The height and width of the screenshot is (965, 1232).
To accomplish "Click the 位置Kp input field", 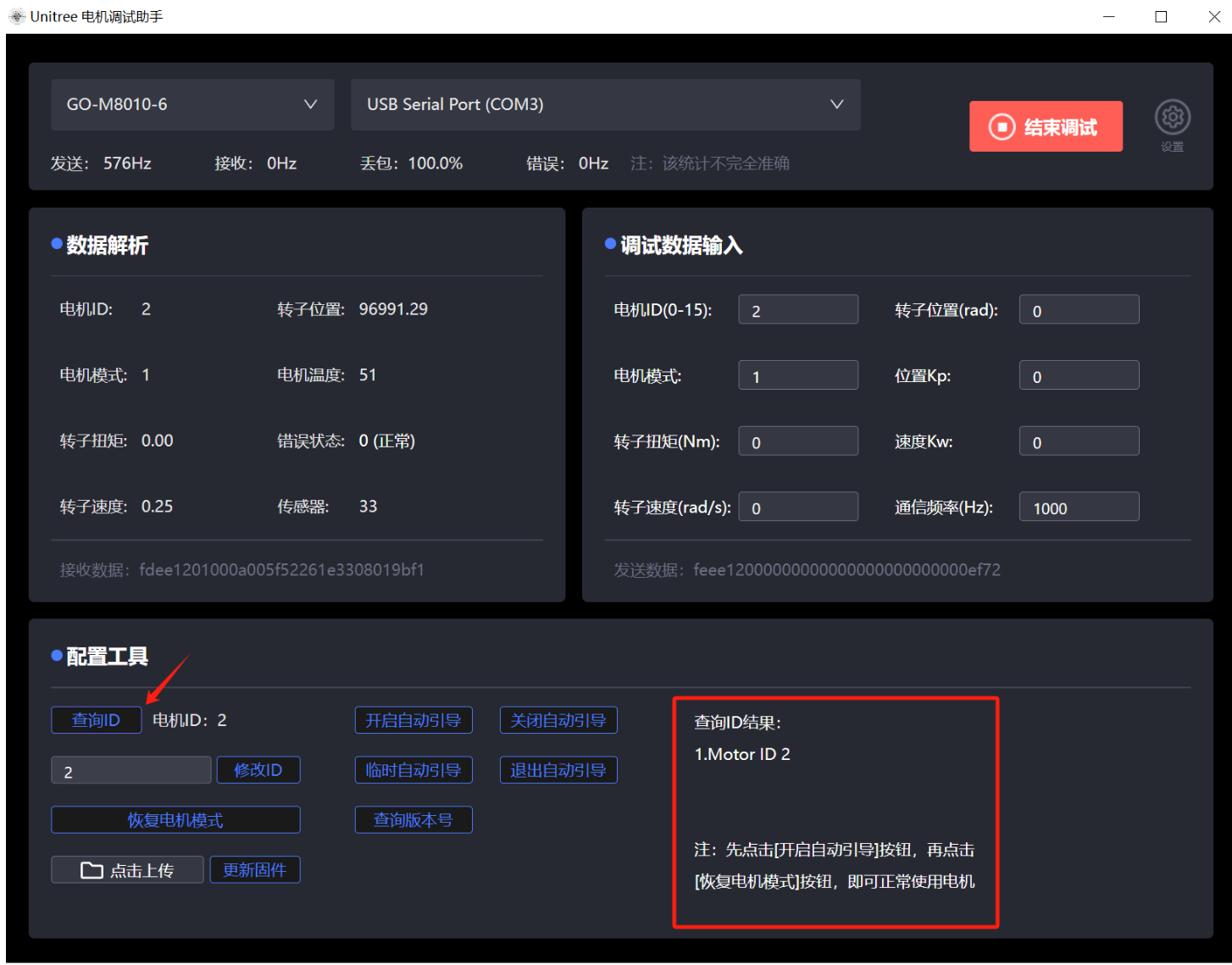I will (1078, 376).
